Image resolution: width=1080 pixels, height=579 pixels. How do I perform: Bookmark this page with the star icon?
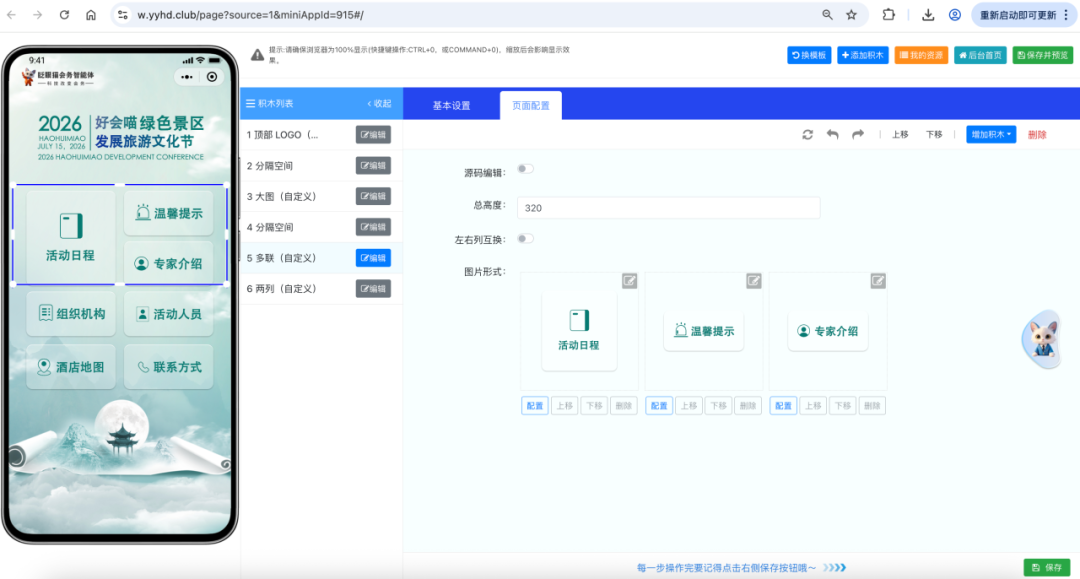852,15
